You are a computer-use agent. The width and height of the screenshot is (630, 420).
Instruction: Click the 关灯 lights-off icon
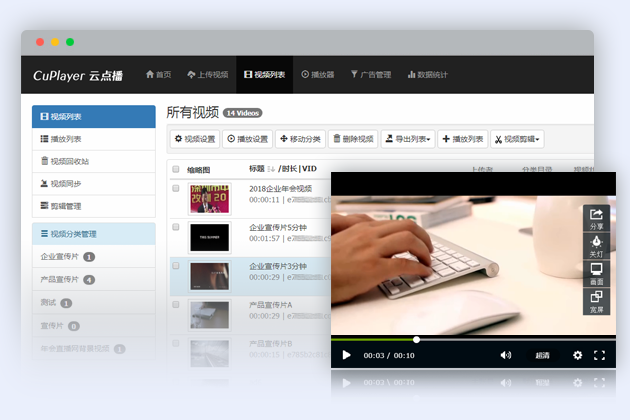[596, 246]
